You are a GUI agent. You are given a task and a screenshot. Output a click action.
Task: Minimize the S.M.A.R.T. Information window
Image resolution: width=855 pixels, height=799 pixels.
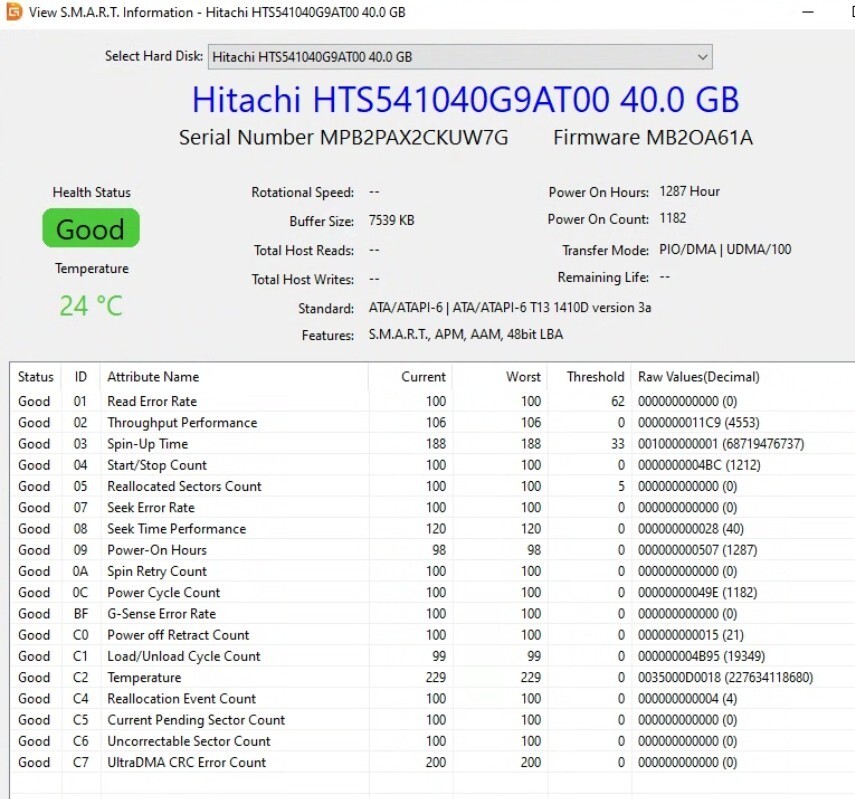click(x=808, y=11)
